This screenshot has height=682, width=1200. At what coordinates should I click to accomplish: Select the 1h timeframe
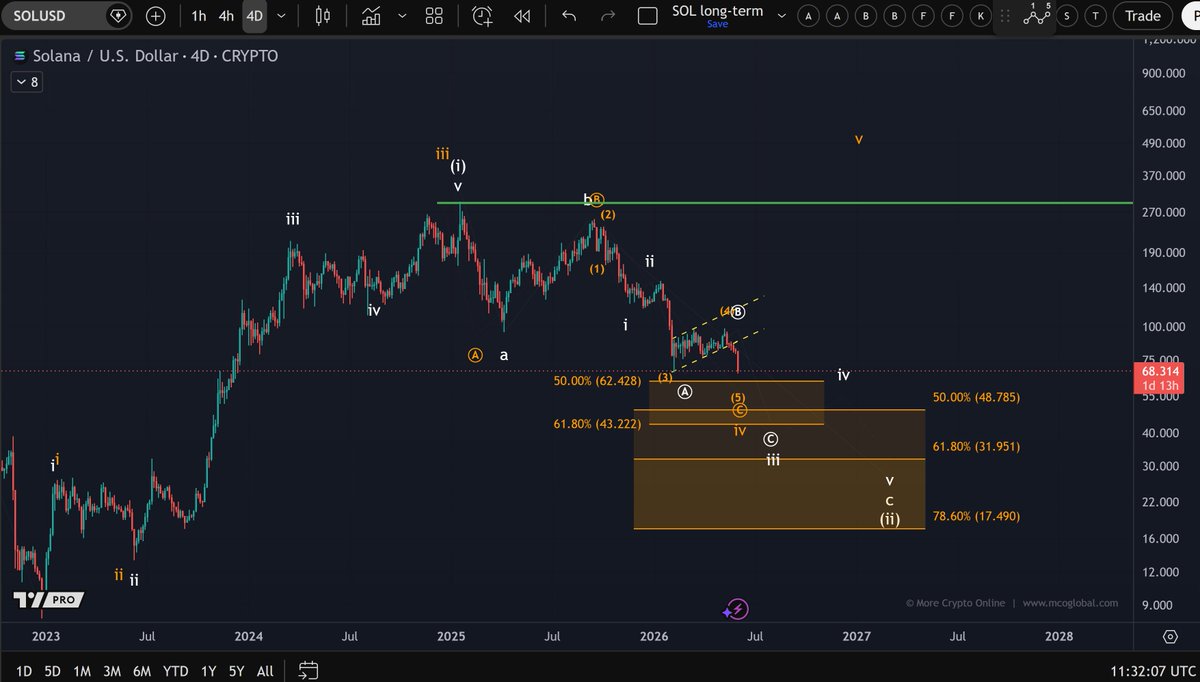click(199, 16)
